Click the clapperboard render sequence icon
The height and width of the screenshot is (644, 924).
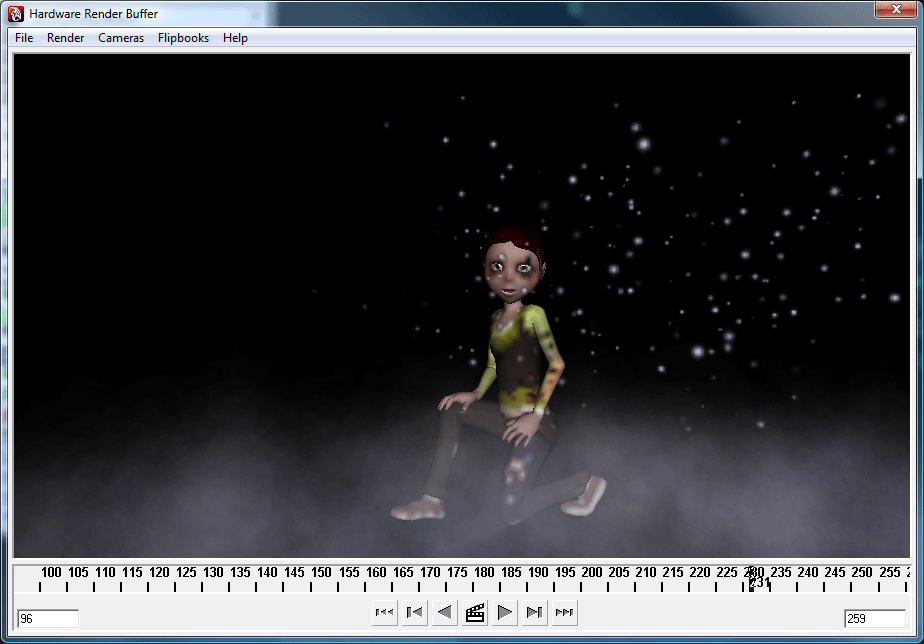pyautogui.click(x=474, y=613)
